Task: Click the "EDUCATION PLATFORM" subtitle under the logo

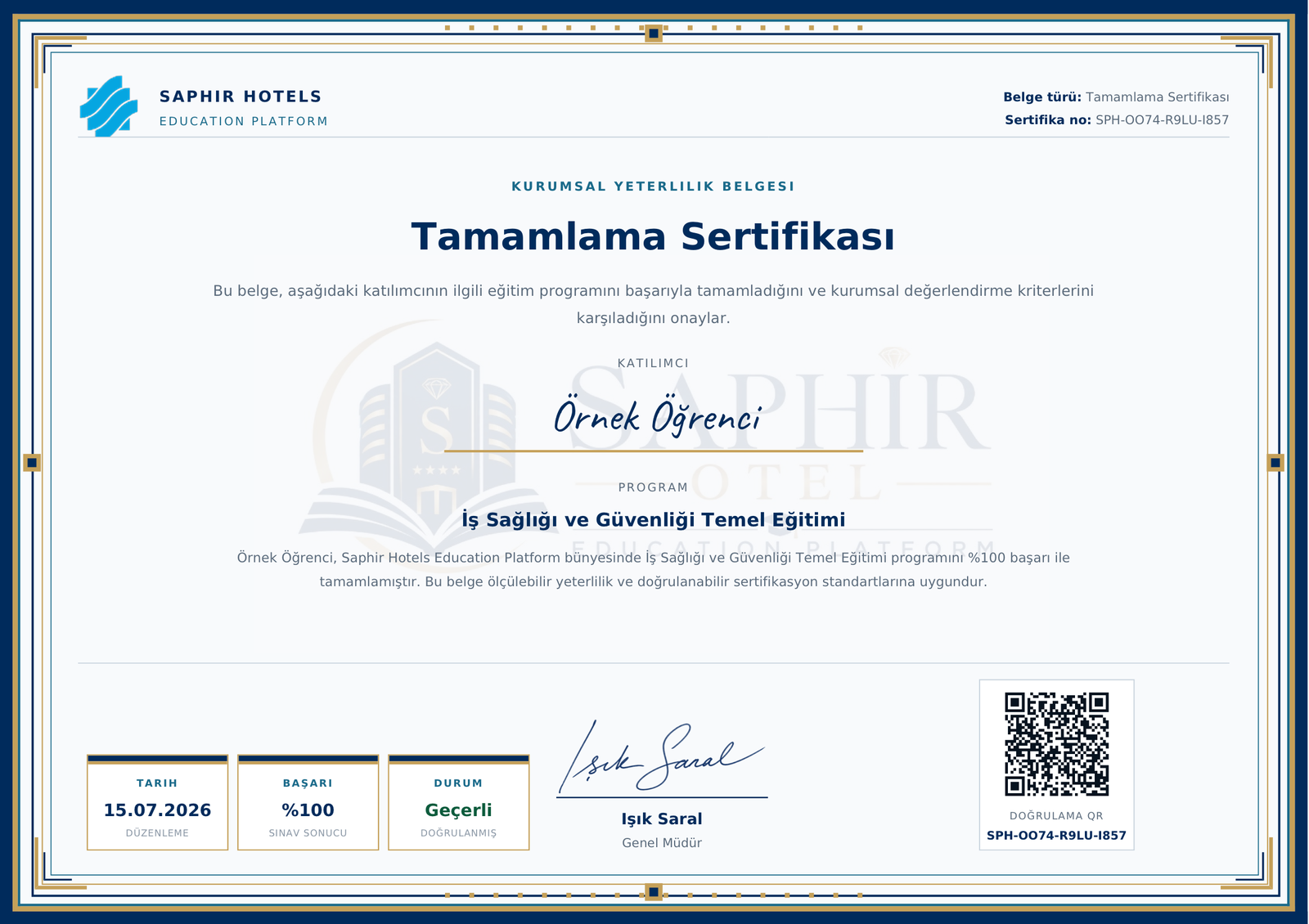Action: [243, 121]
